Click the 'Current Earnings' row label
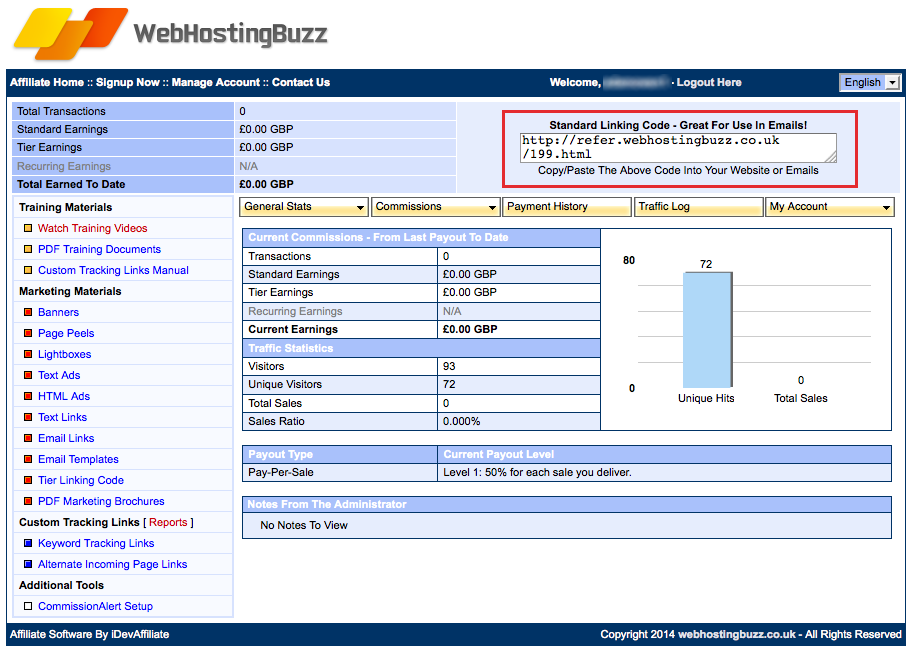 [x=293, y=329]
